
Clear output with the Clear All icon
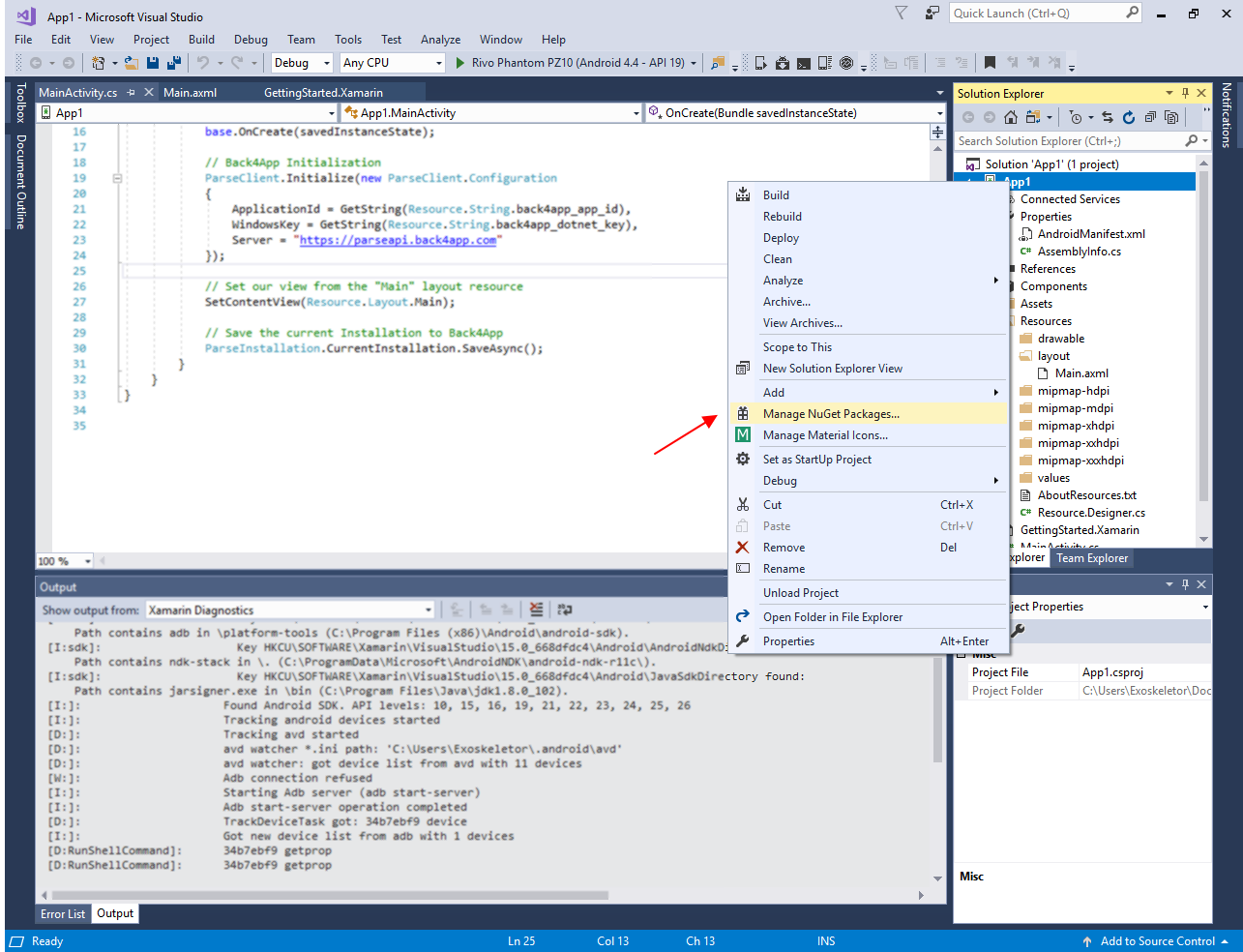point(537,610)
